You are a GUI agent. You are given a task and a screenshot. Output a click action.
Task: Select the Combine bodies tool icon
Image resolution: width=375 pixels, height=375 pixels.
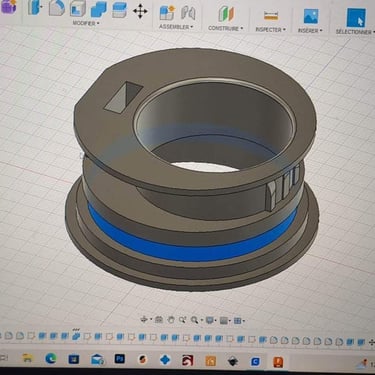tap(99, 9)
